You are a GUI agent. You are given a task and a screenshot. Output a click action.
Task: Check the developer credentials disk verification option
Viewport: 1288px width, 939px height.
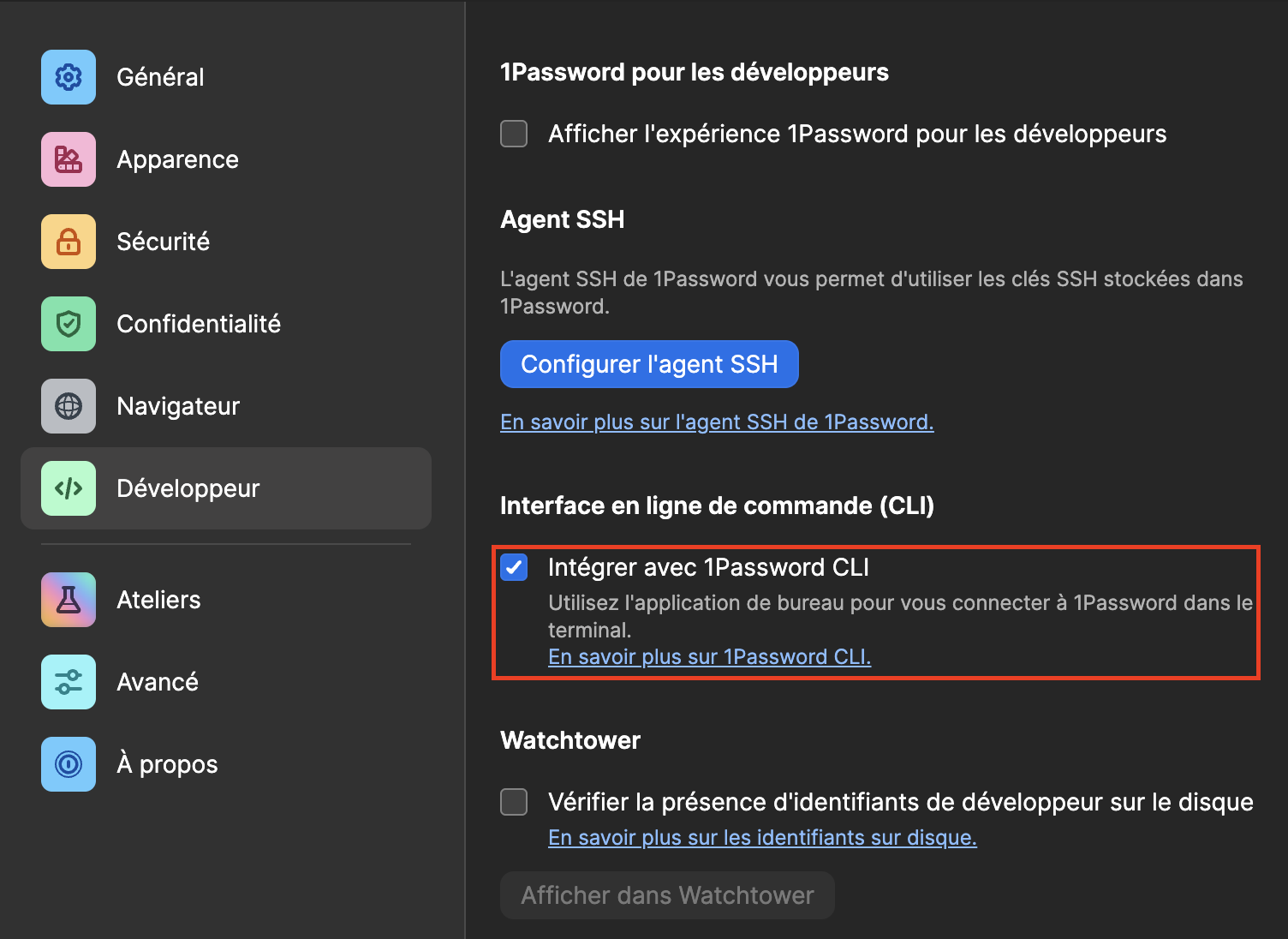click(514, 802)
